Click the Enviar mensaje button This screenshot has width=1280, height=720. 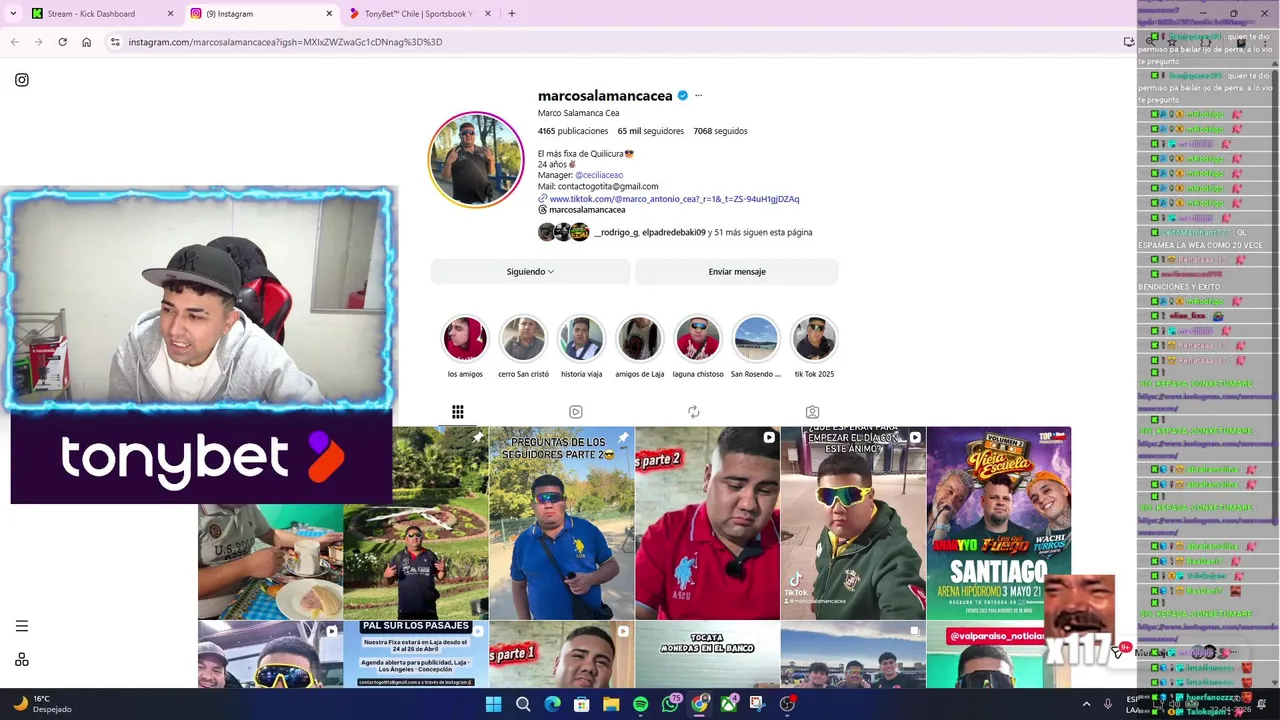pos(737,272)
